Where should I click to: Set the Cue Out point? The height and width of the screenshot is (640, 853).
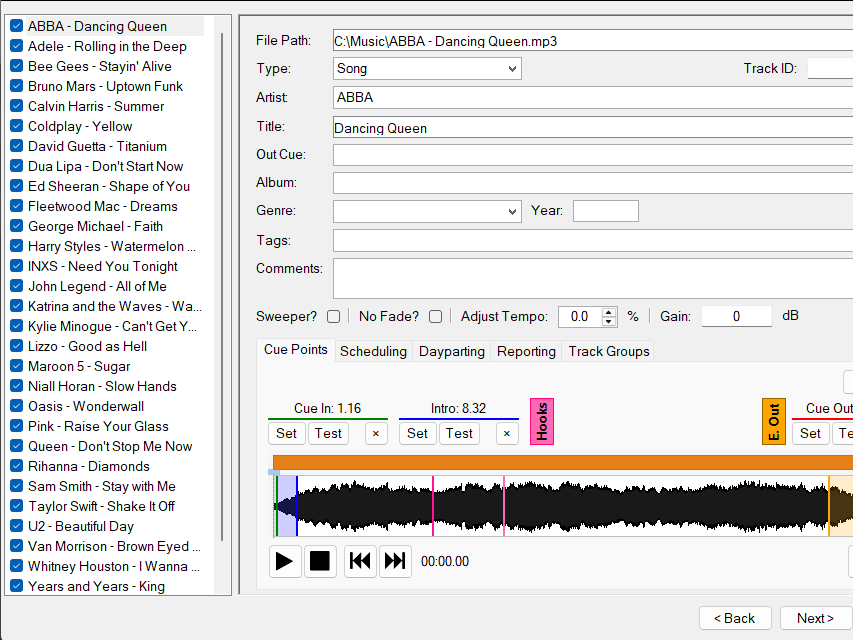click(x=810, y=434)
